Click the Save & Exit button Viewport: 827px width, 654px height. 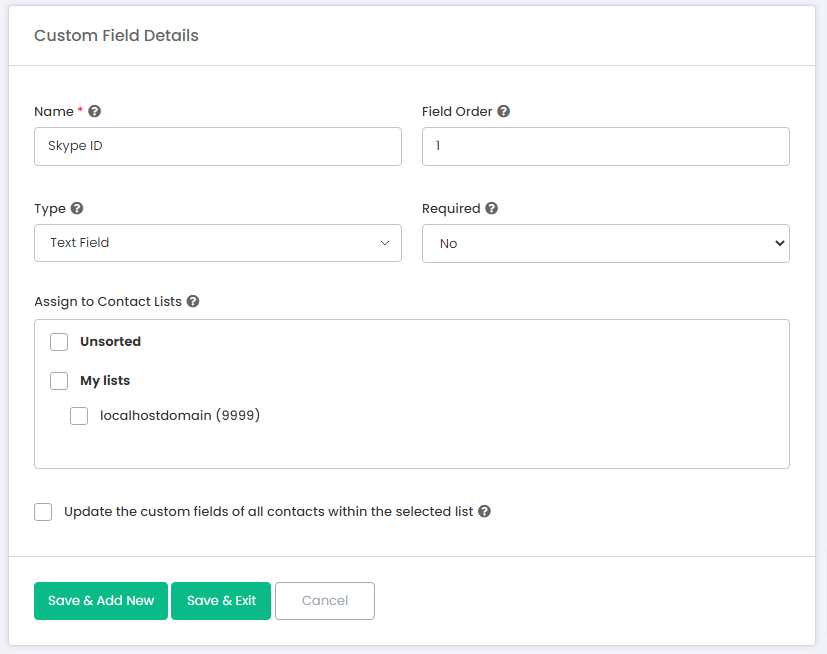tap(221, 601)
